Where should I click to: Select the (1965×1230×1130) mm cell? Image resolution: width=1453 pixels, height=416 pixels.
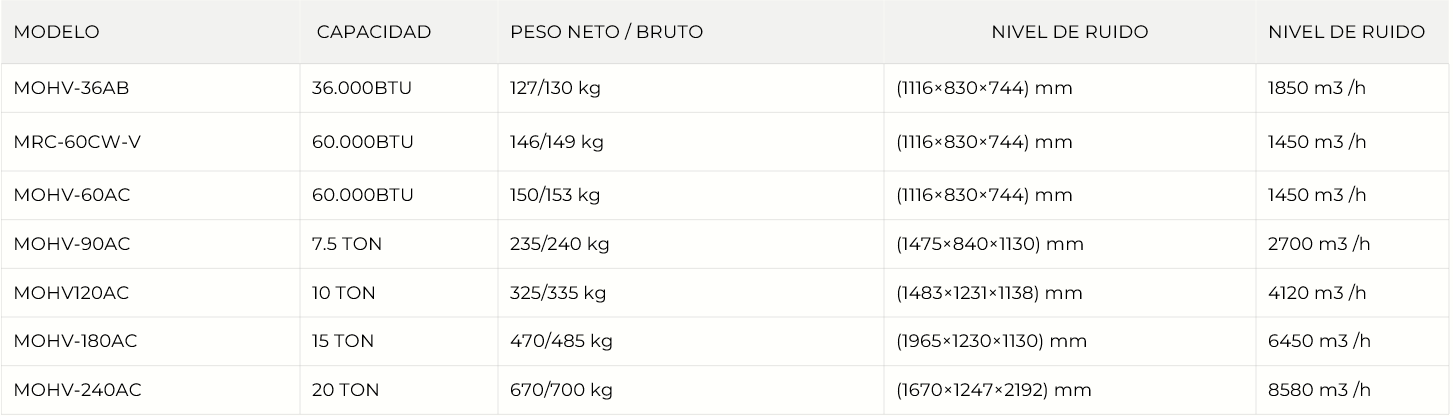tap(991, 341)
